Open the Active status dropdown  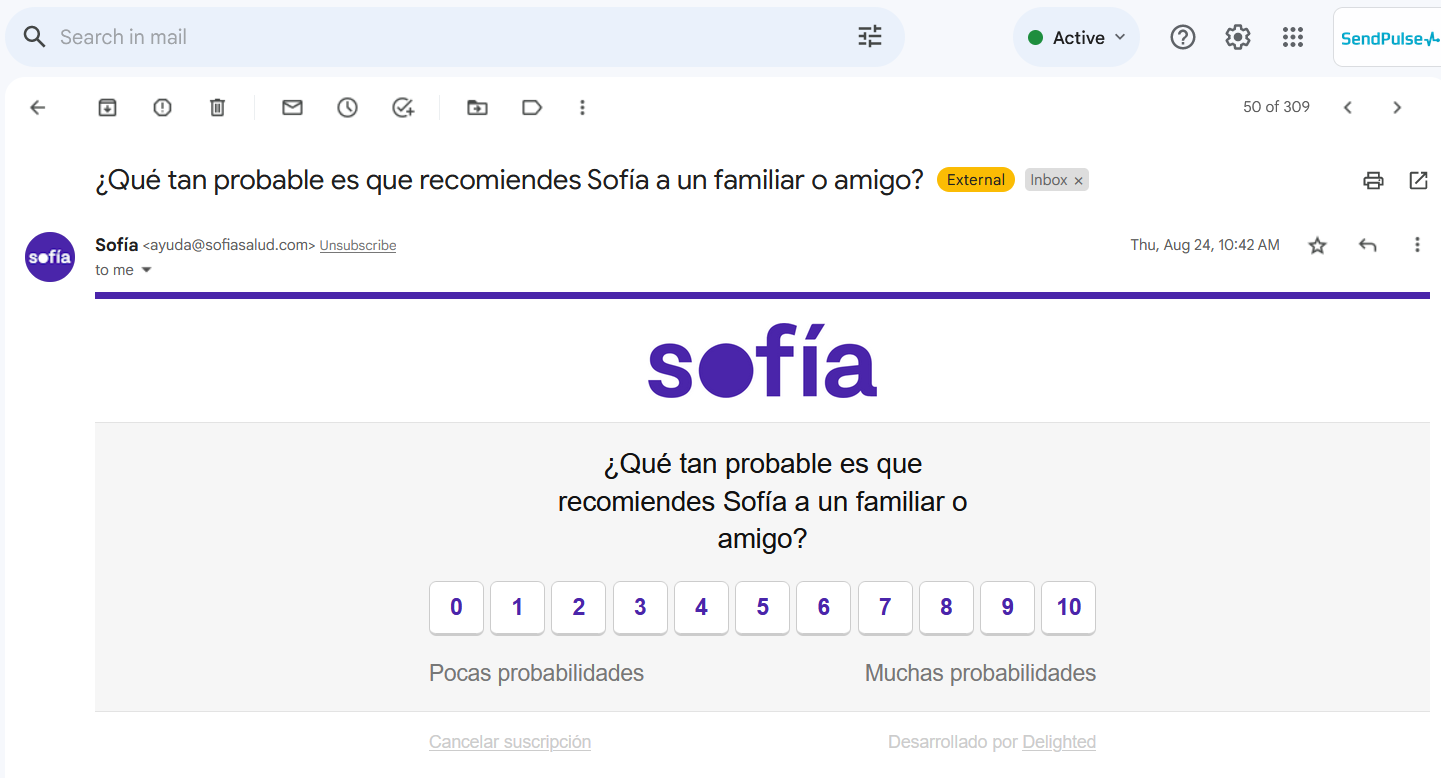click(1076, 37)
